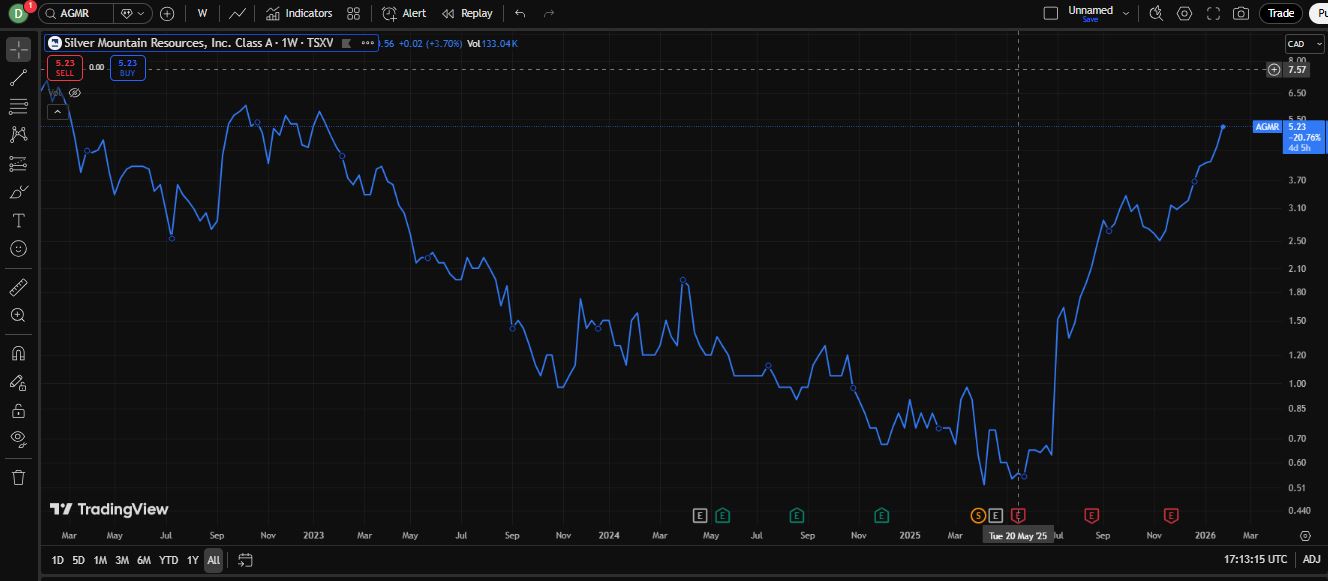Activate the zoom in tool
The width and height of the screenshot is (1328, 581).
[18, 315]
